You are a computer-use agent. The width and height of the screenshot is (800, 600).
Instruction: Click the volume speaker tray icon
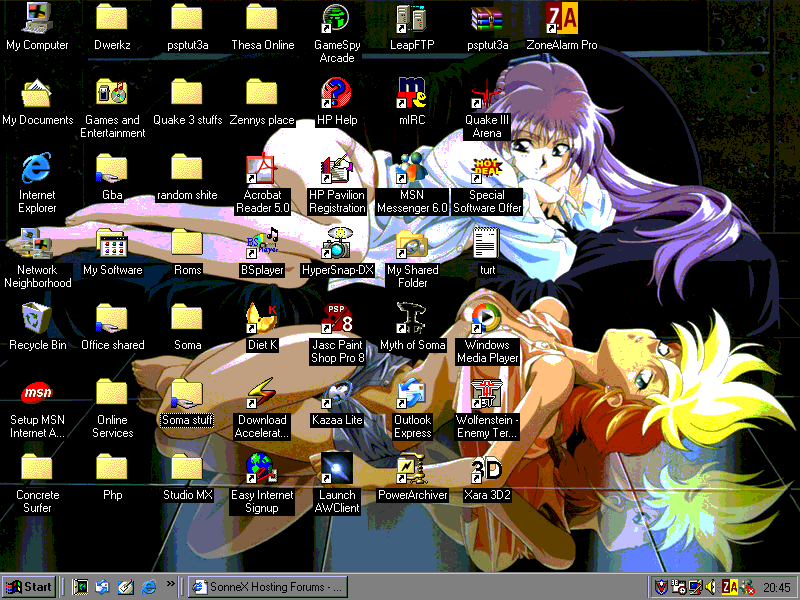click(711, 587)
